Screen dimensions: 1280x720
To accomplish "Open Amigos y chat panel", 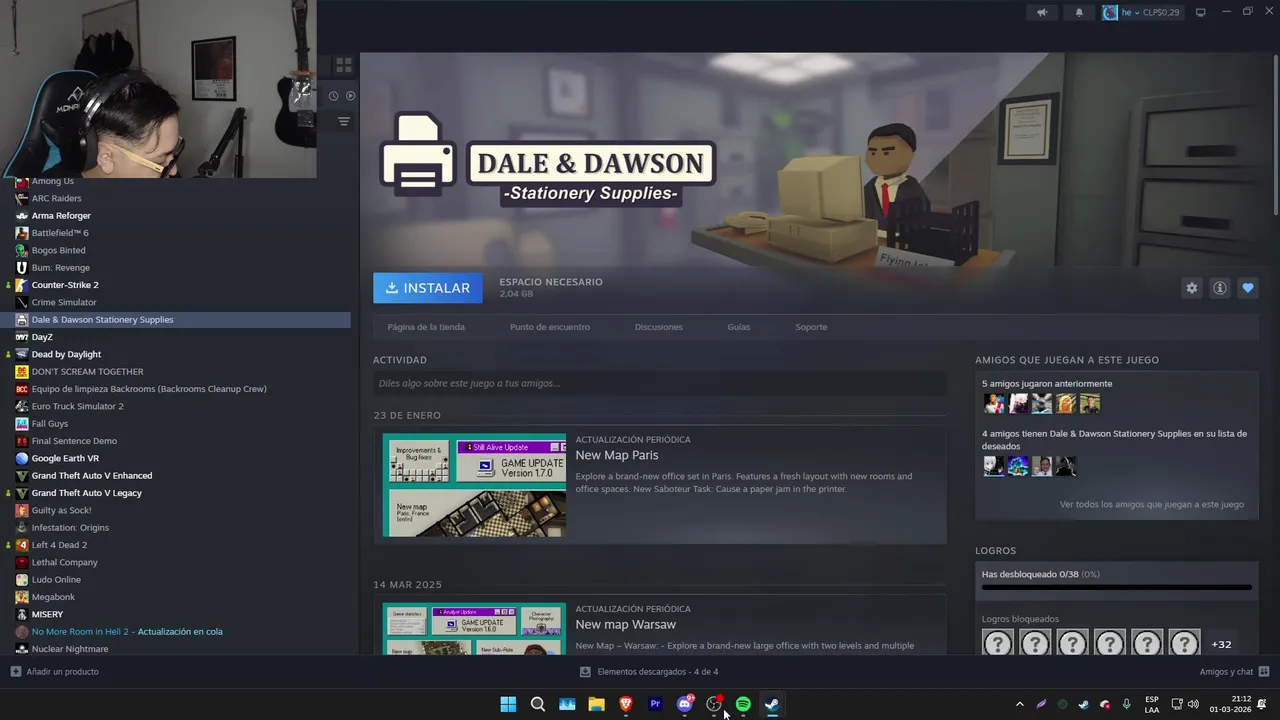I will click(x=1234, y=671).
